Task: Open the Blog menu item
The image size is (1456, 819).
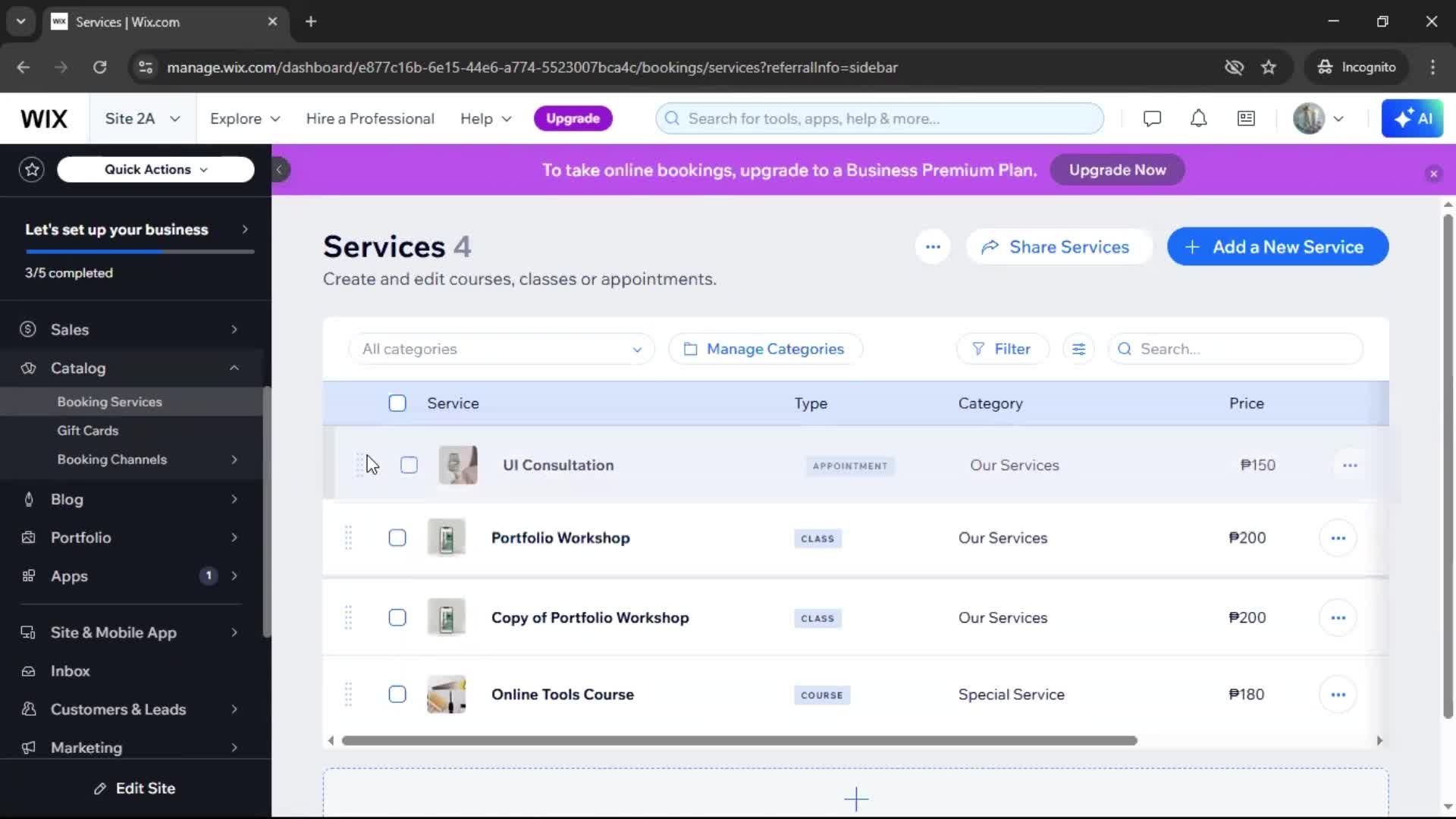Action: [133, 499]
